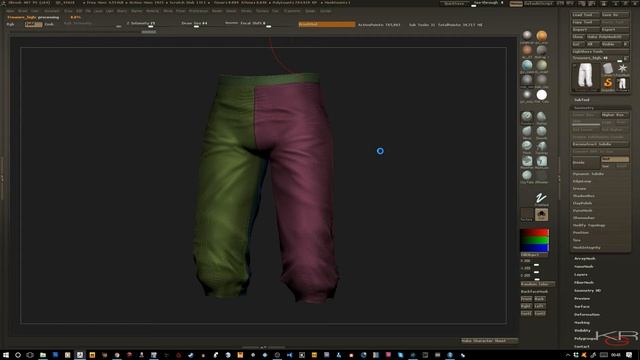
Task: Expand Modify Topology section
Action: tap(589, 225)
